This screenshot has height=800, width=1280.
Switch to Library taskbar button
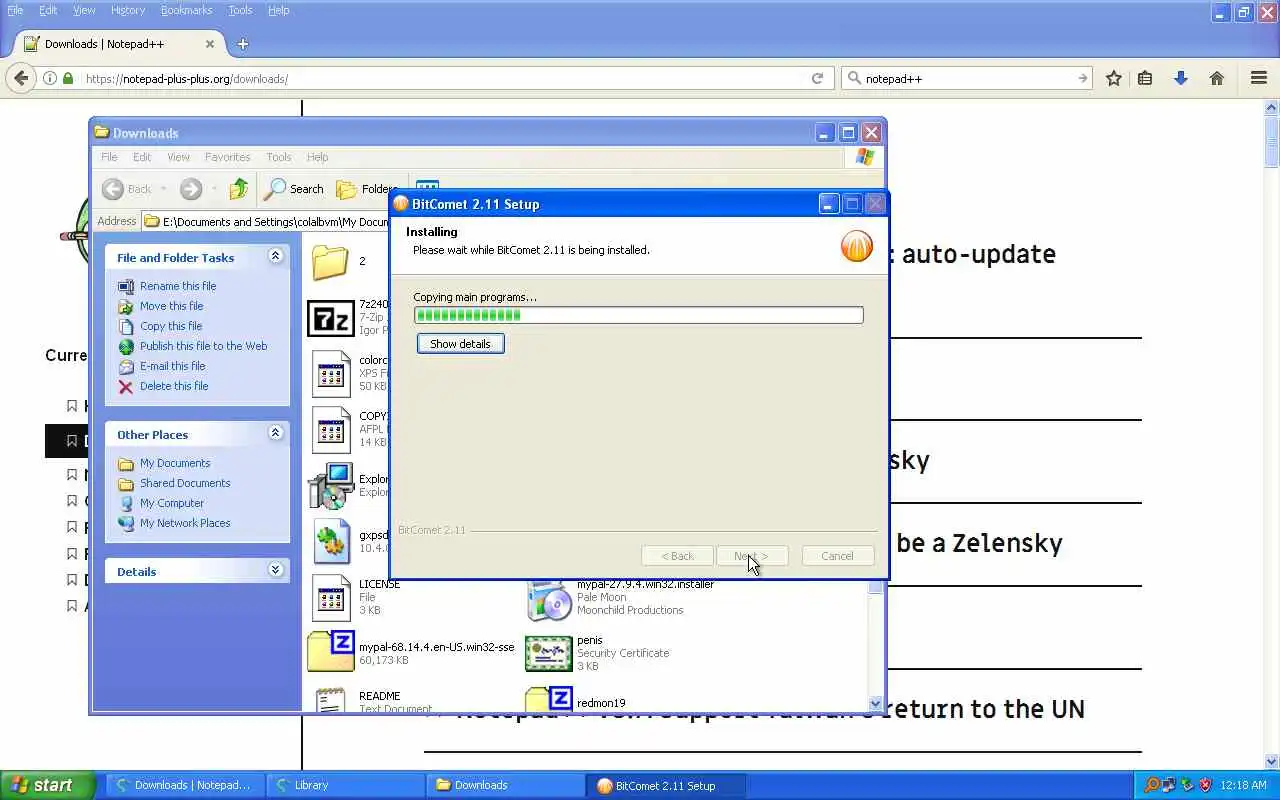point(345,785)
